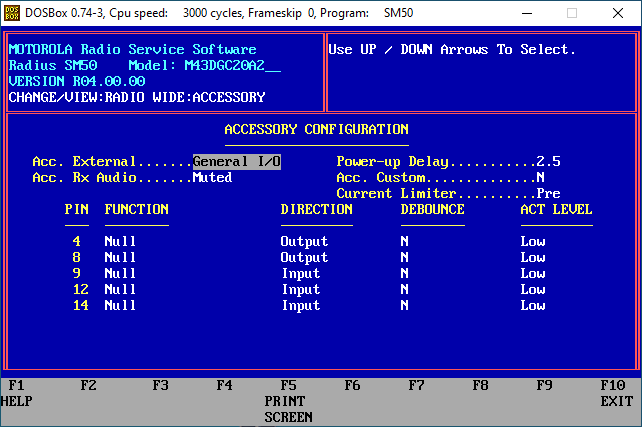Click the F8 function key label

coord(480,385)
